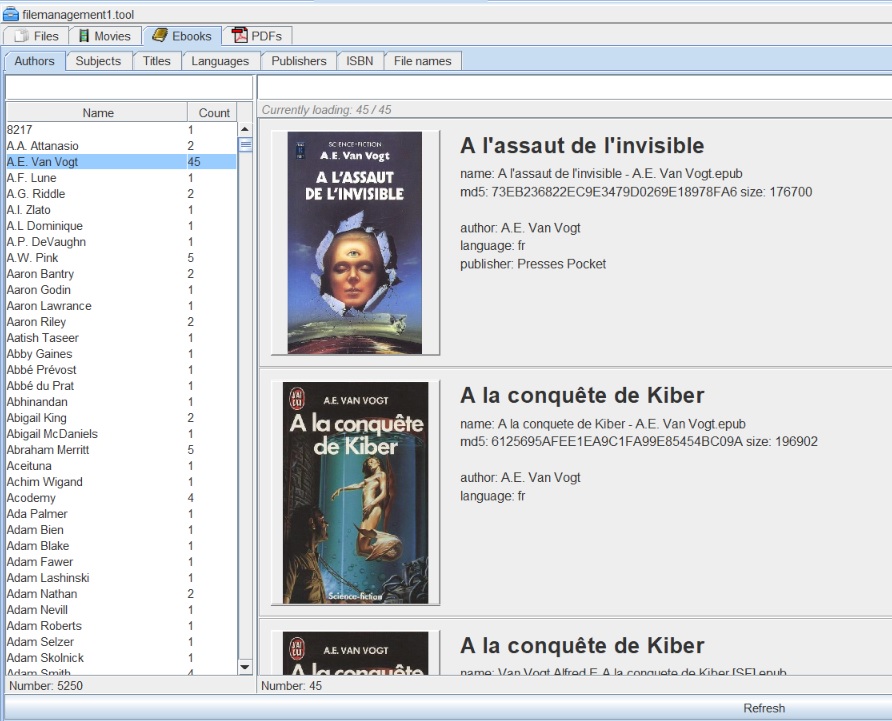The width and height of the screenshot is (892, 721).
Task: Select author "Adam Roberts"
Action: coord(121,625)
